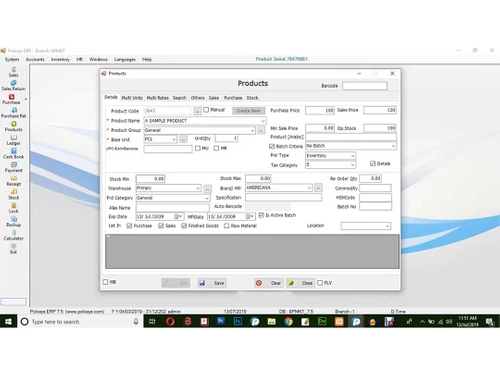Expand the Product Name dropdown
Screen dimensions: 500x375
[263, 121]
